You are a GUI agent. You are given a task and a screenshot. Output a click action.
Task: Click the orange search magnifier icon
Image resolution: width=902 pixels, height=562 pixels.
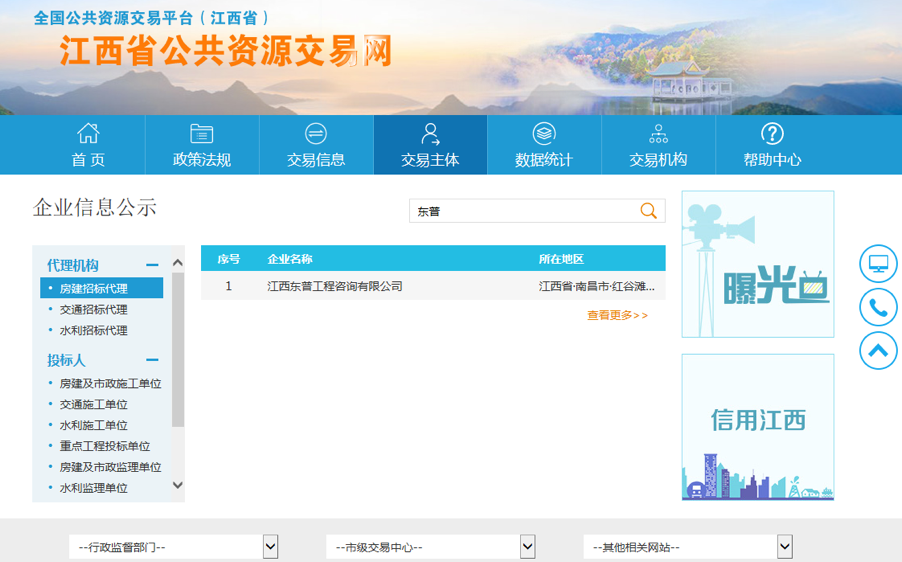click(x=649, y=211)
